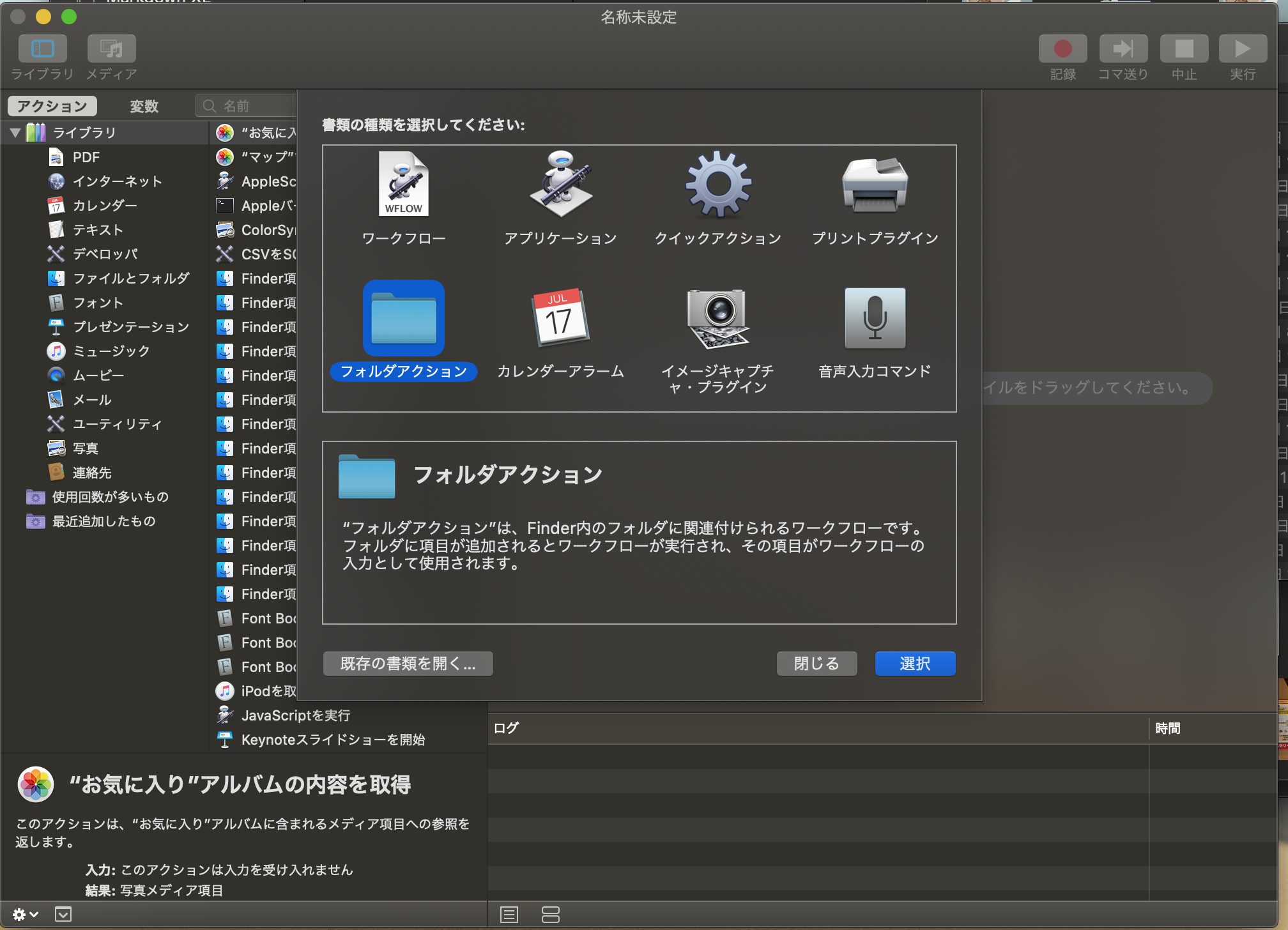Click the 選択 confirm button
Viewport: 1288px width, 930px height.
(x=915, y=664)
